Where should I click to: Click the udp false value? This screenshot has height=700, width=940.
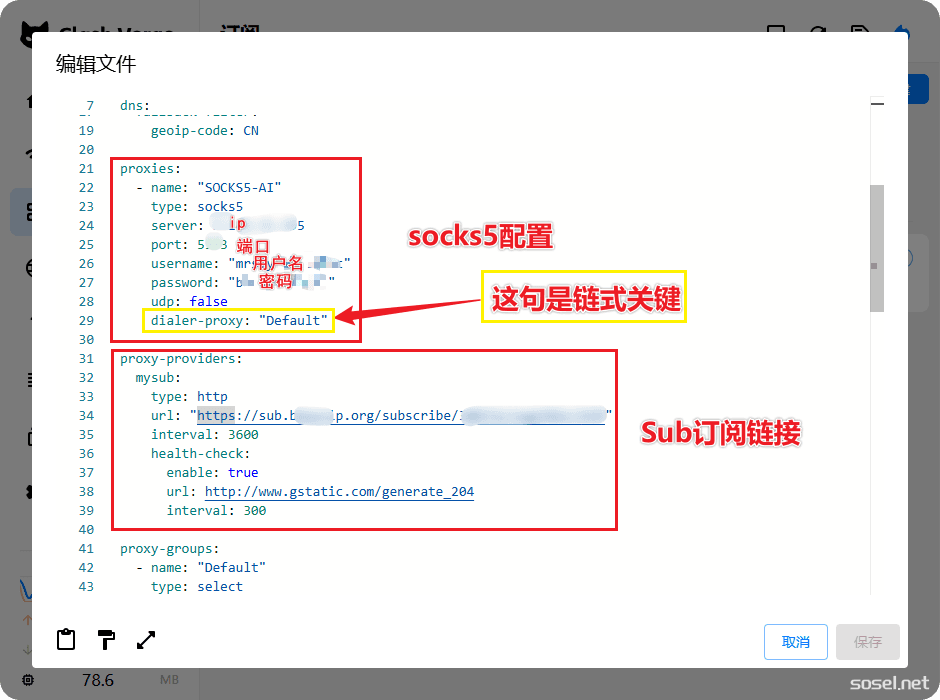point(208,302)
